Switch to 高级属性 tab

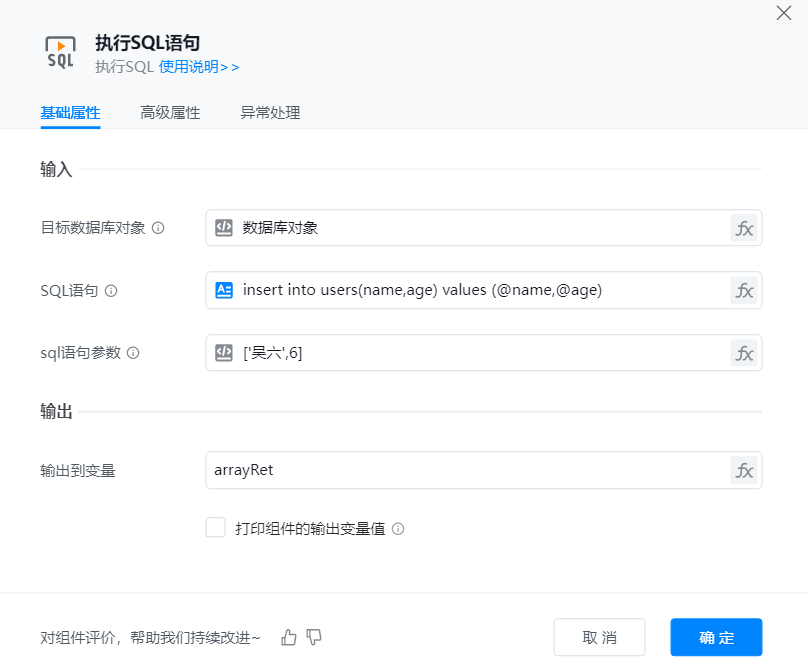click(170, 113)
